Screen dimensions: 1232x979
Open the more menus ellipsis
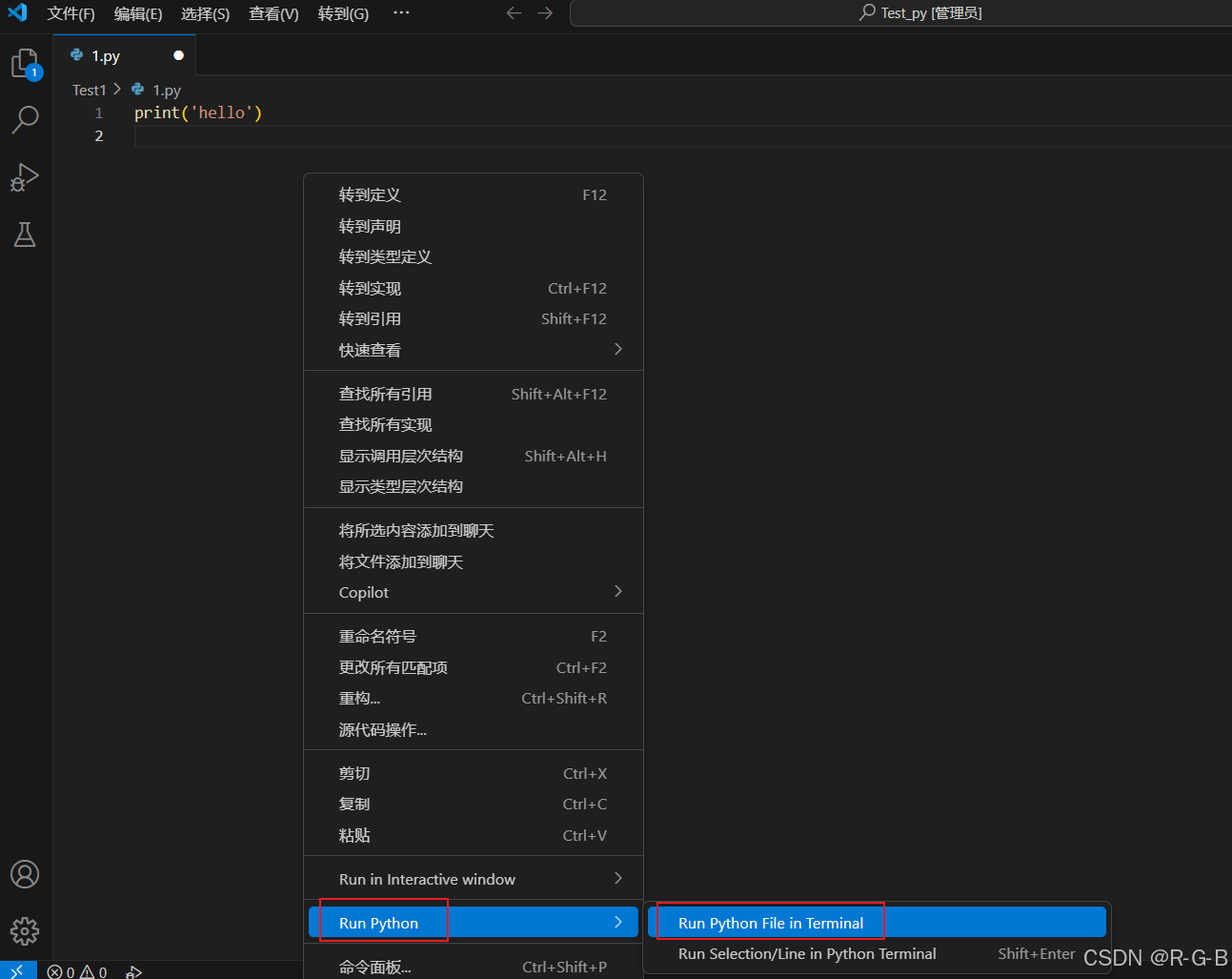pyautogui.click(x=401, y=13)
